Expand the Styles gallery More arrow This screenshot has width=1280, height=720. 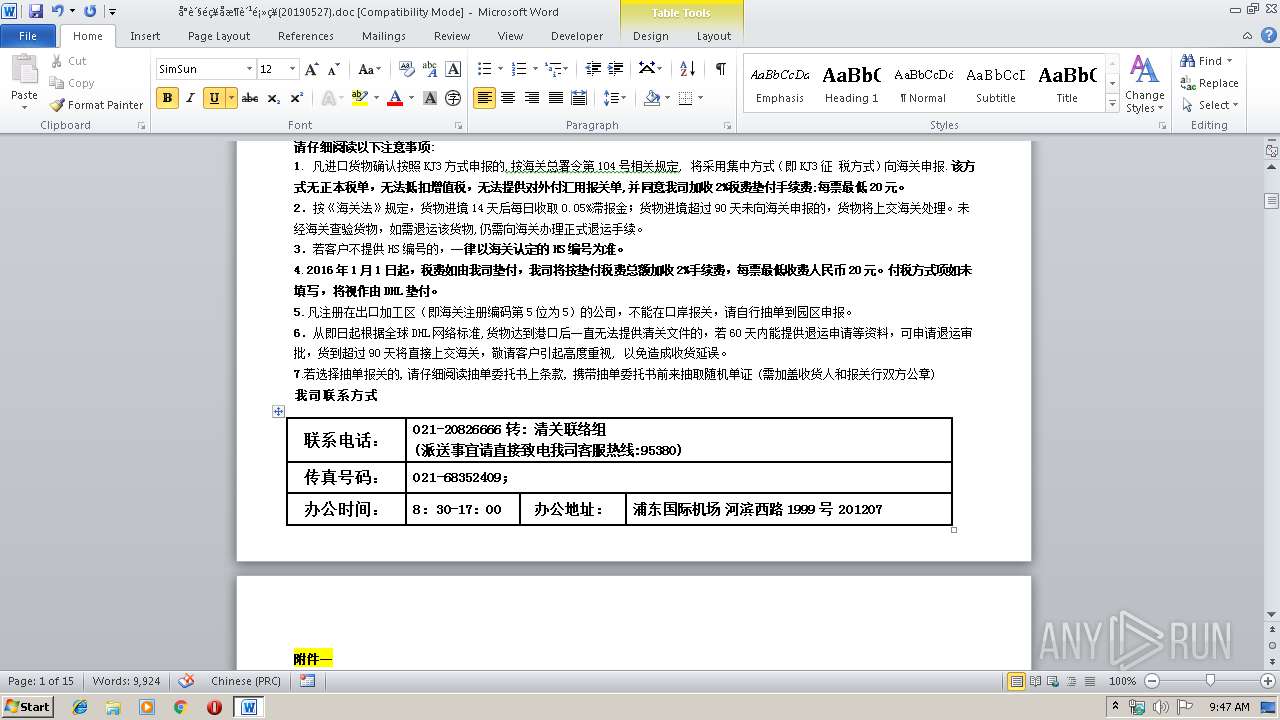click(1112, 103)
